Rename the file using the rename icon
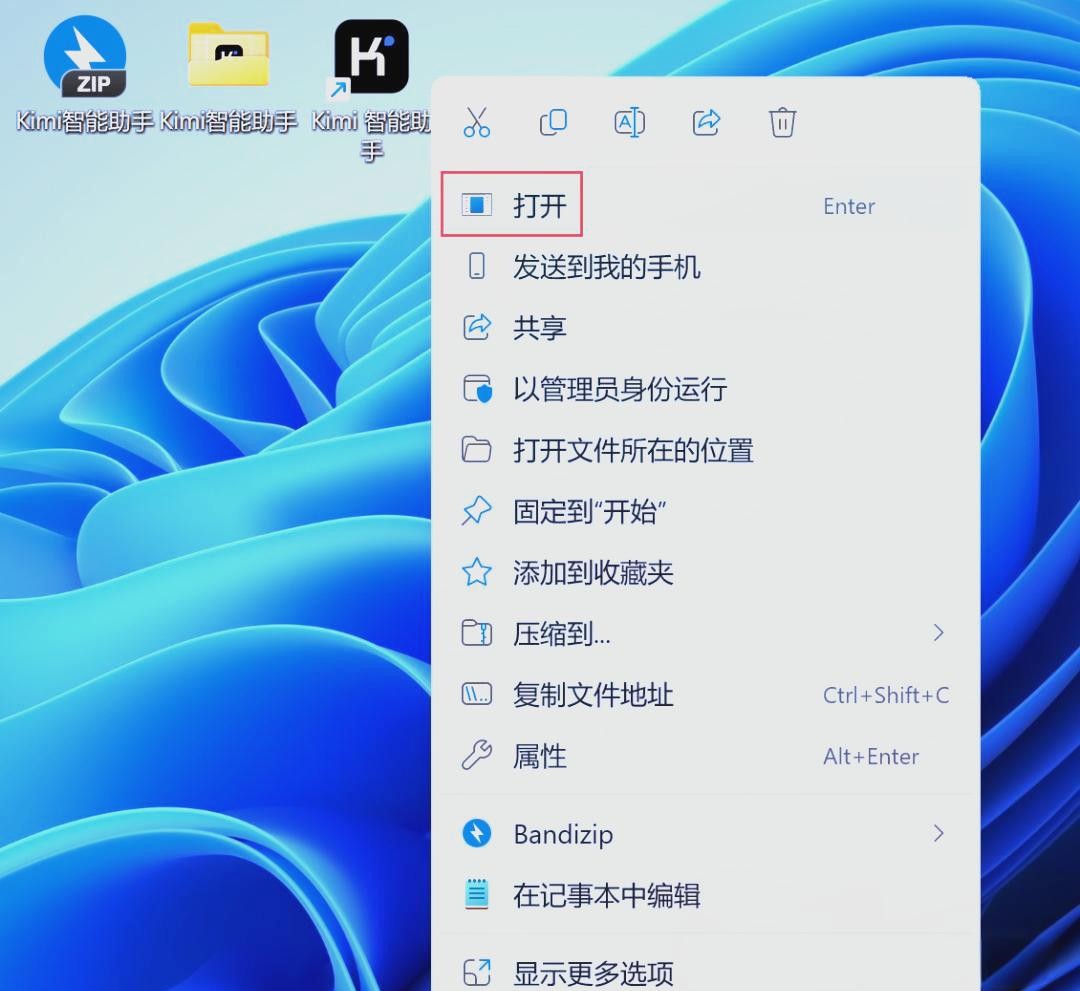This screenshot has height=991, width=1080. pos(629,121)
